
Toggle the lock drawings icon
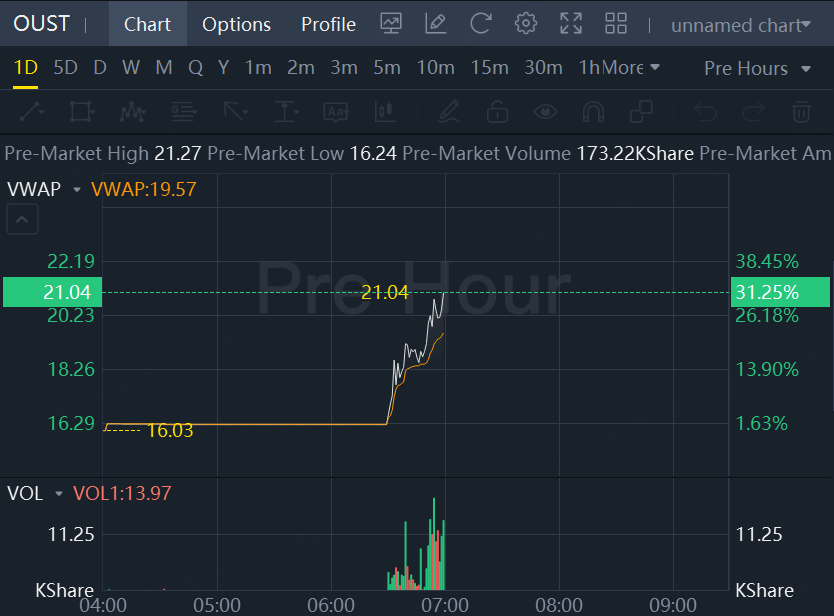click(x=497, y=112)
